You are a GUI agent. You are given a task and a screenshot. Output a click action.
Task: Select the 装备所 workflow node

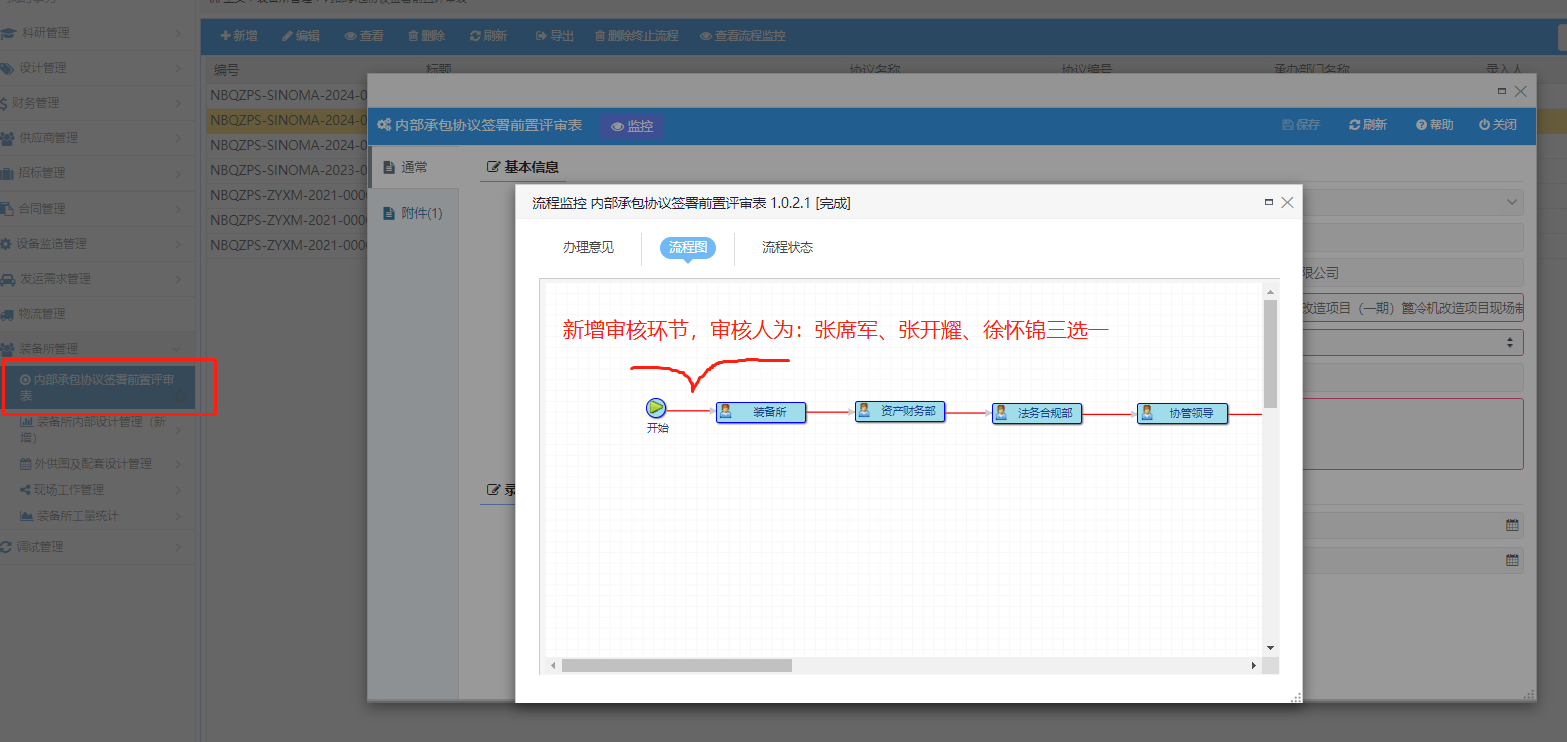(x=761, y=412)
